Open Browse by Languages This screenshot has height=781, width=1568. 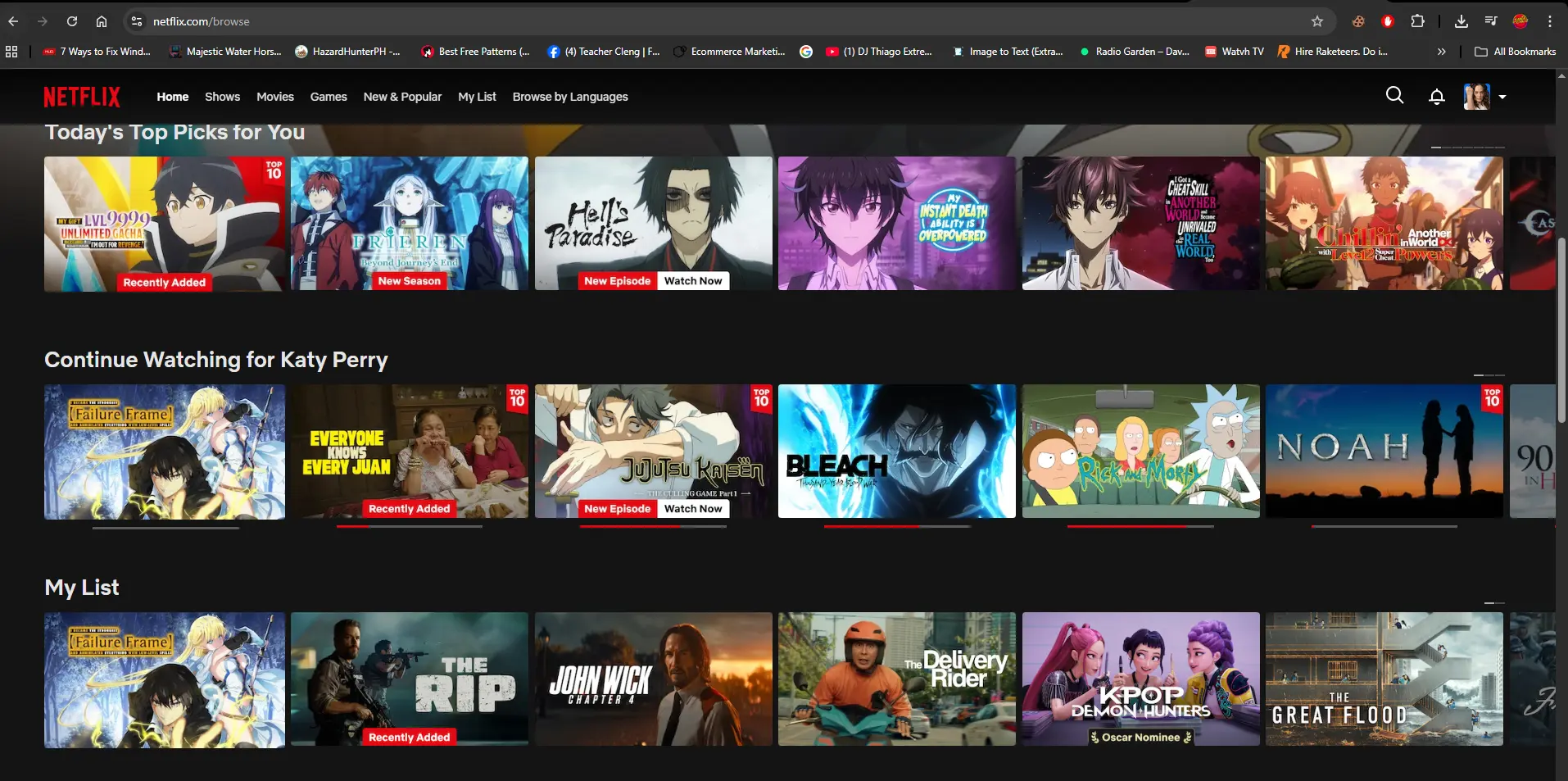(570, 97)
